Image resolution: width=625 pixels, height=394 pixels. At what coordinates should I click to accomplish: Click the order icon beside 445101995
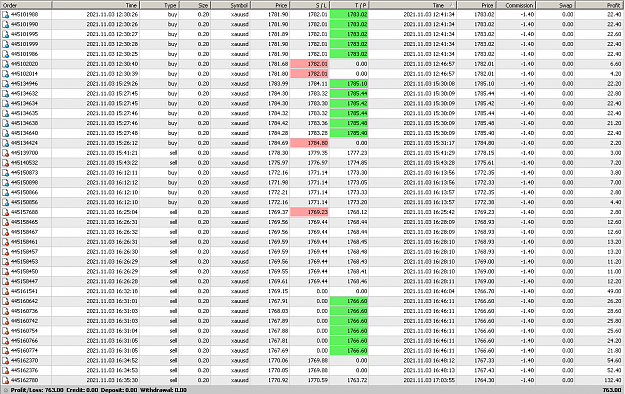[x=5, y=34]
